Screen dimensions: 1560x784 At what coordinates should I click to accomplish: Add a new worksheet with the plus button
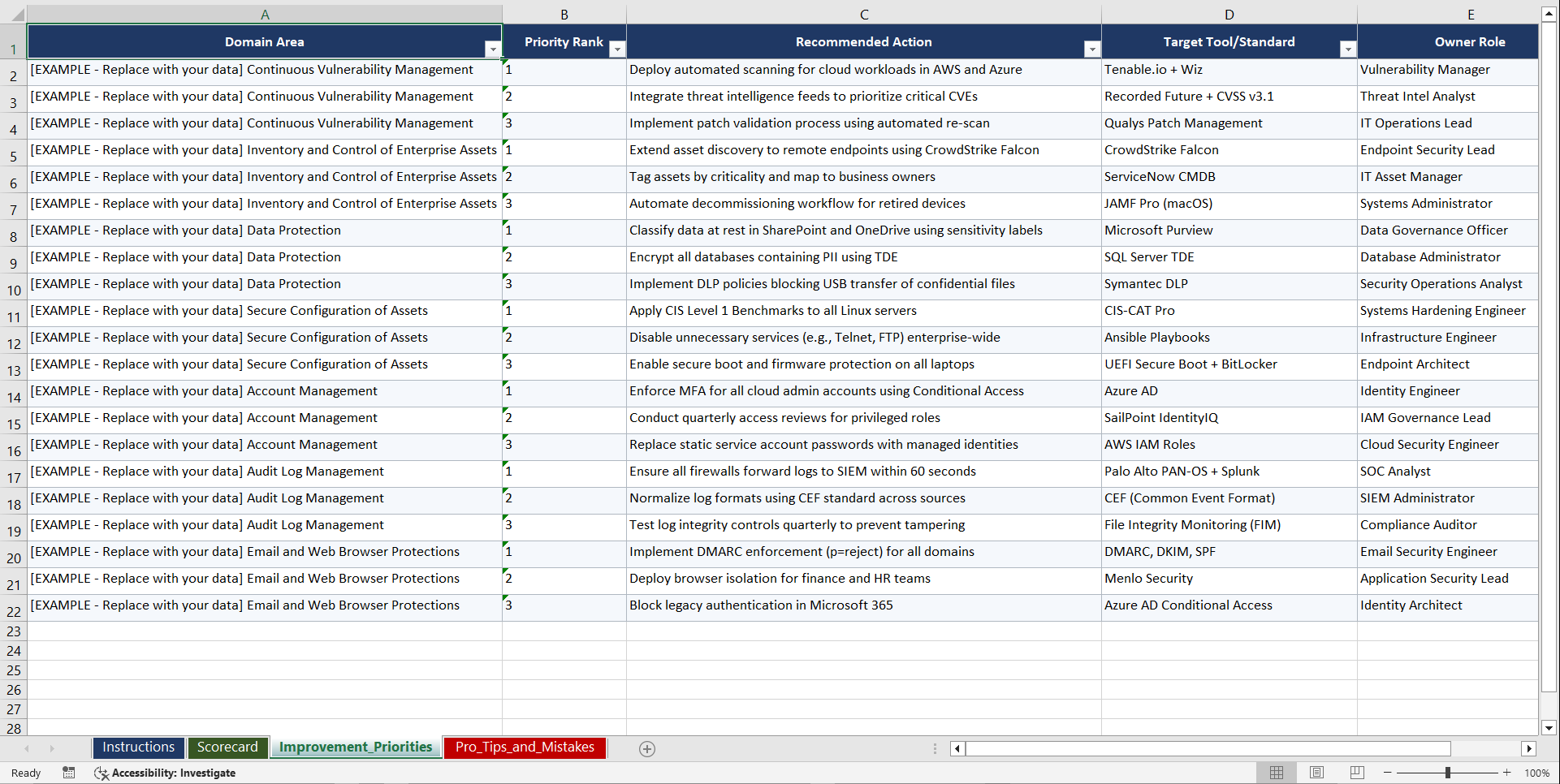point(647,748)
